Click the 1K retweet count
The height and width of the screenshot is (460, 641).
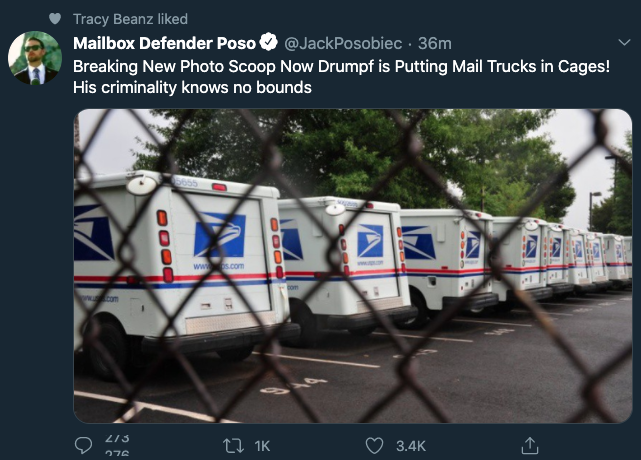tap(262, 446)
